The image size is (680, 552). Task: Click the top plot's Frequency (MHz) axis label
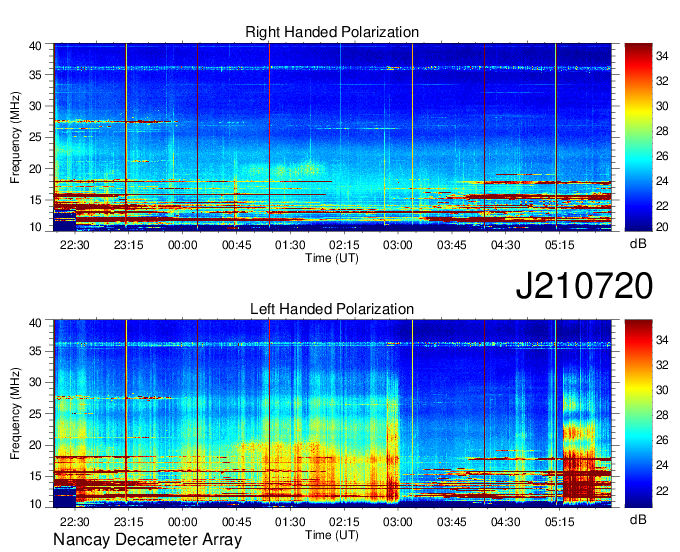[x=15, y=137]
